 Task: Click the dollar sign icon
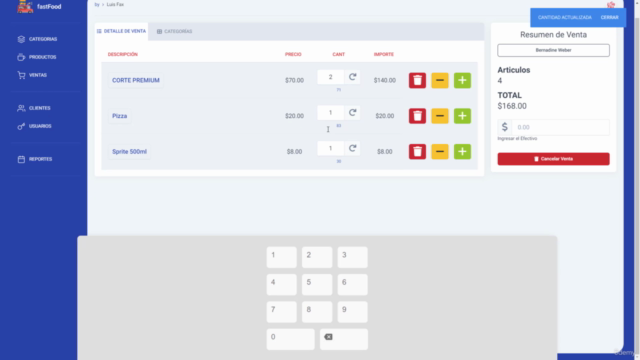pos(504,127)
